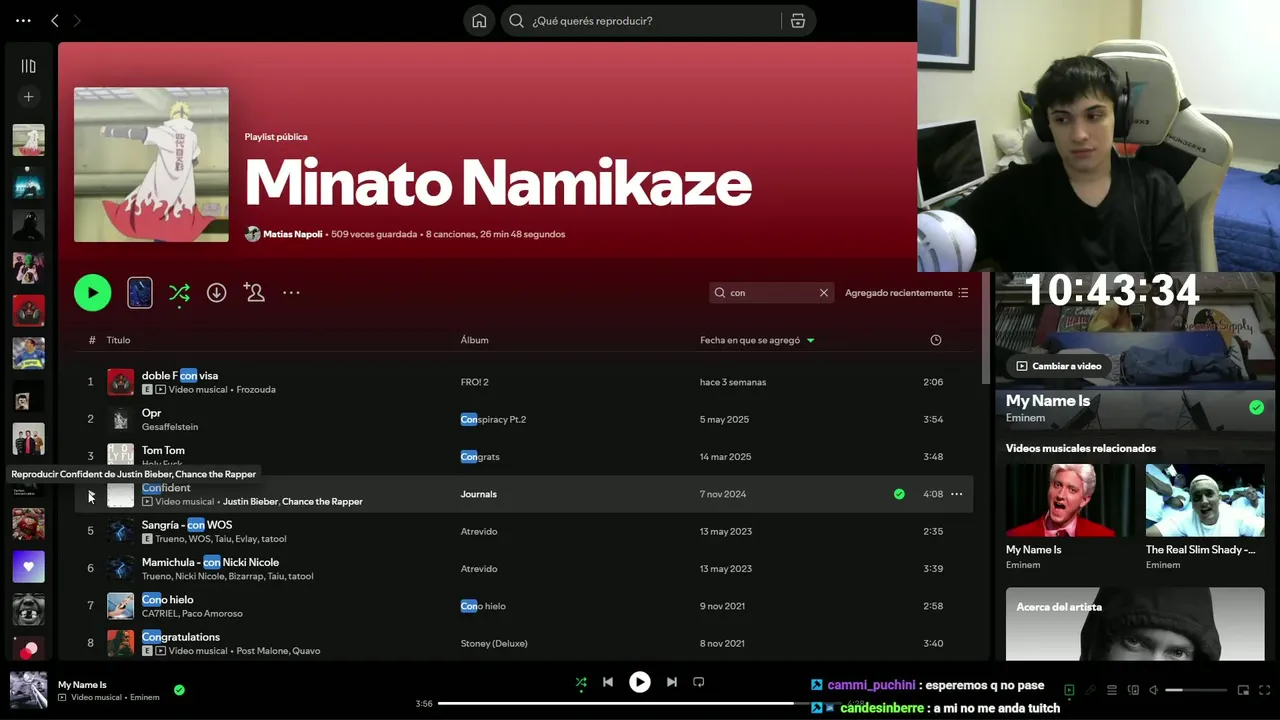Toggle the now playing view icon
Image resolution: width=1280 pixels, height=720 pixels.
pyautogui.click(x=1069, y=690)
